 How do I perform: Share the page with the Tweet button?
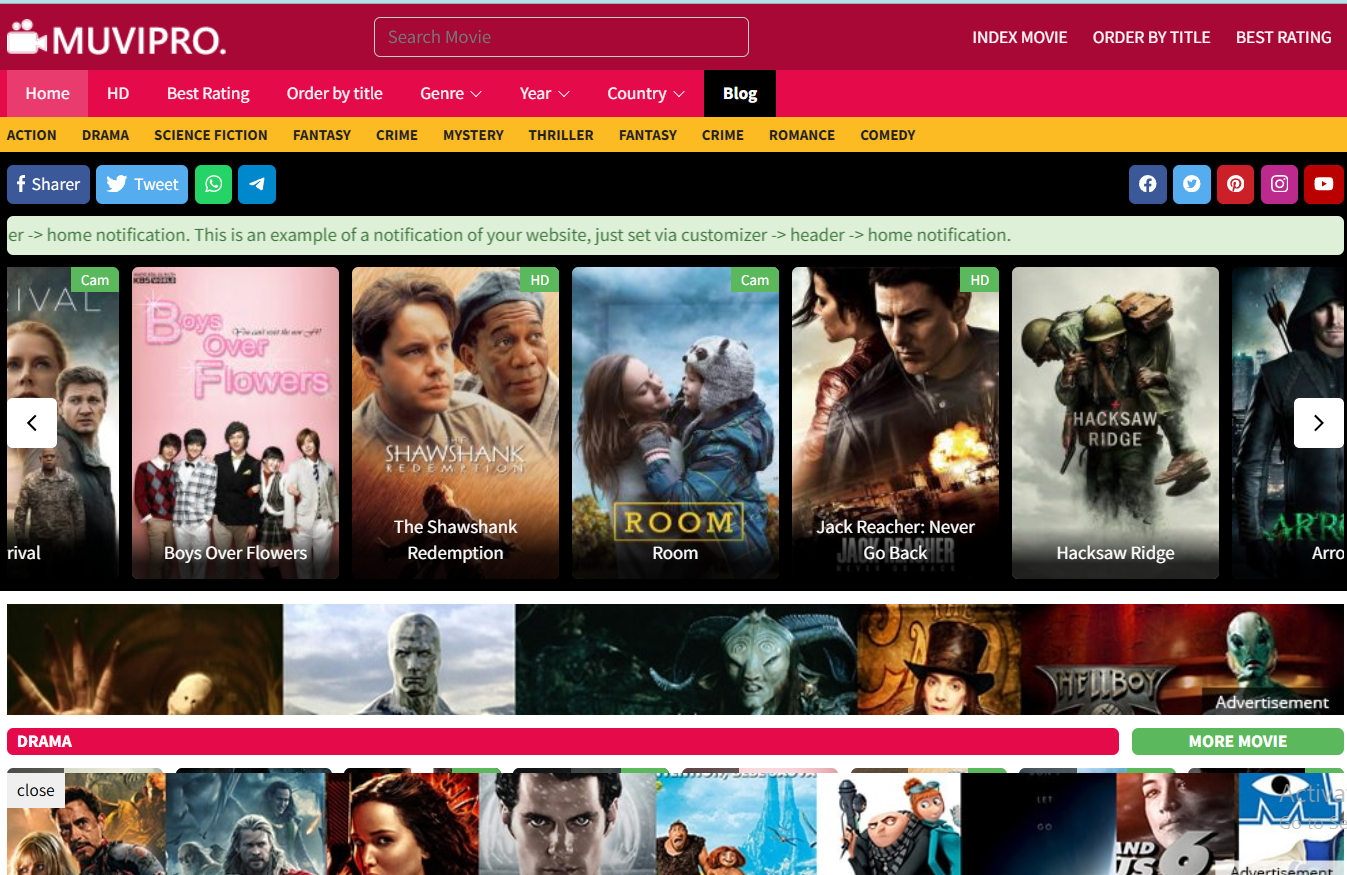[142, 184]
